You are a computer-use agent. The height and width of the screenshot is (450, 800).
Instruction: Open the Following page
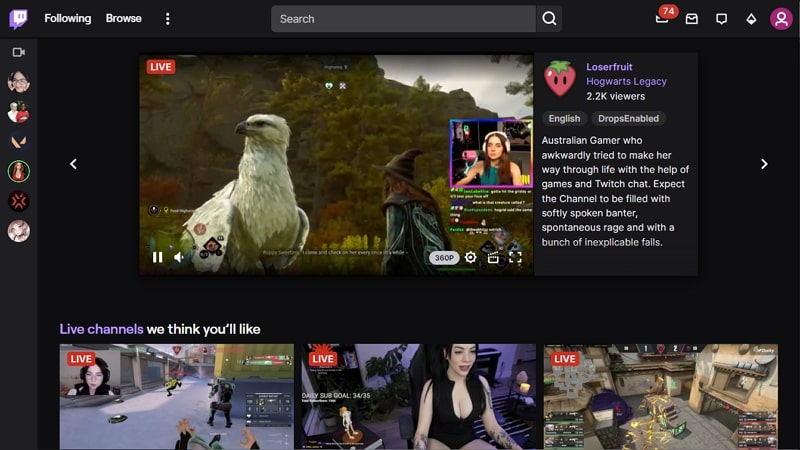pos(67,18)
